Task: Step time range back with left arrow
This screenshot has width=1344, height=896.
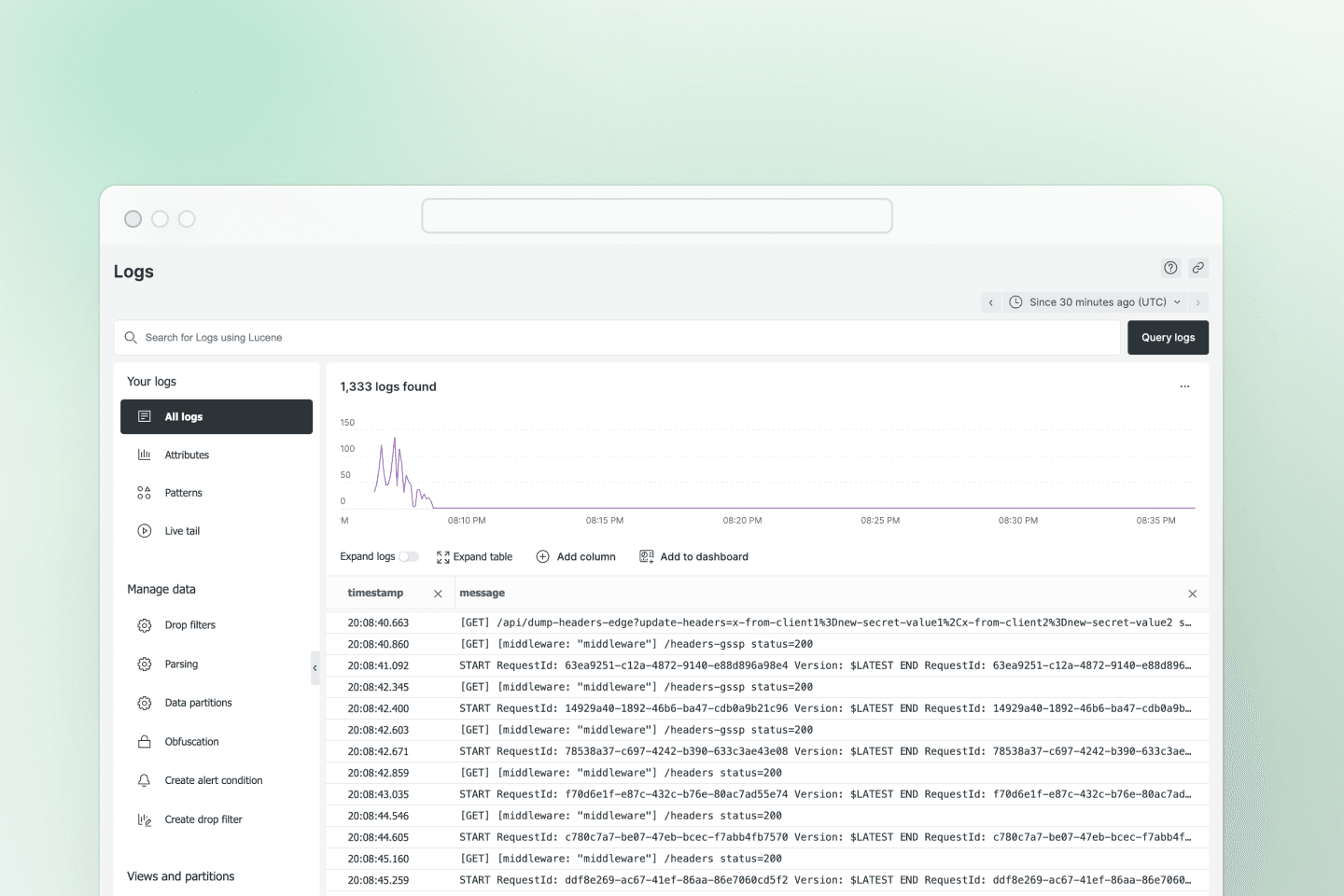Action: (x=991, y=302)
